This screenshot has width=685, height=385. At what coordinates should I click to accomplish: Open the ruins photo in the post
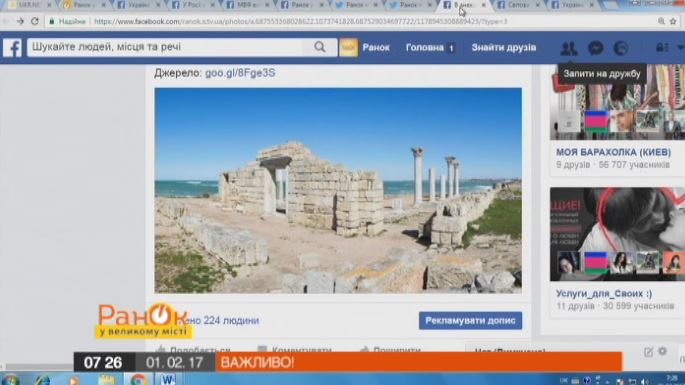point(338,191)
